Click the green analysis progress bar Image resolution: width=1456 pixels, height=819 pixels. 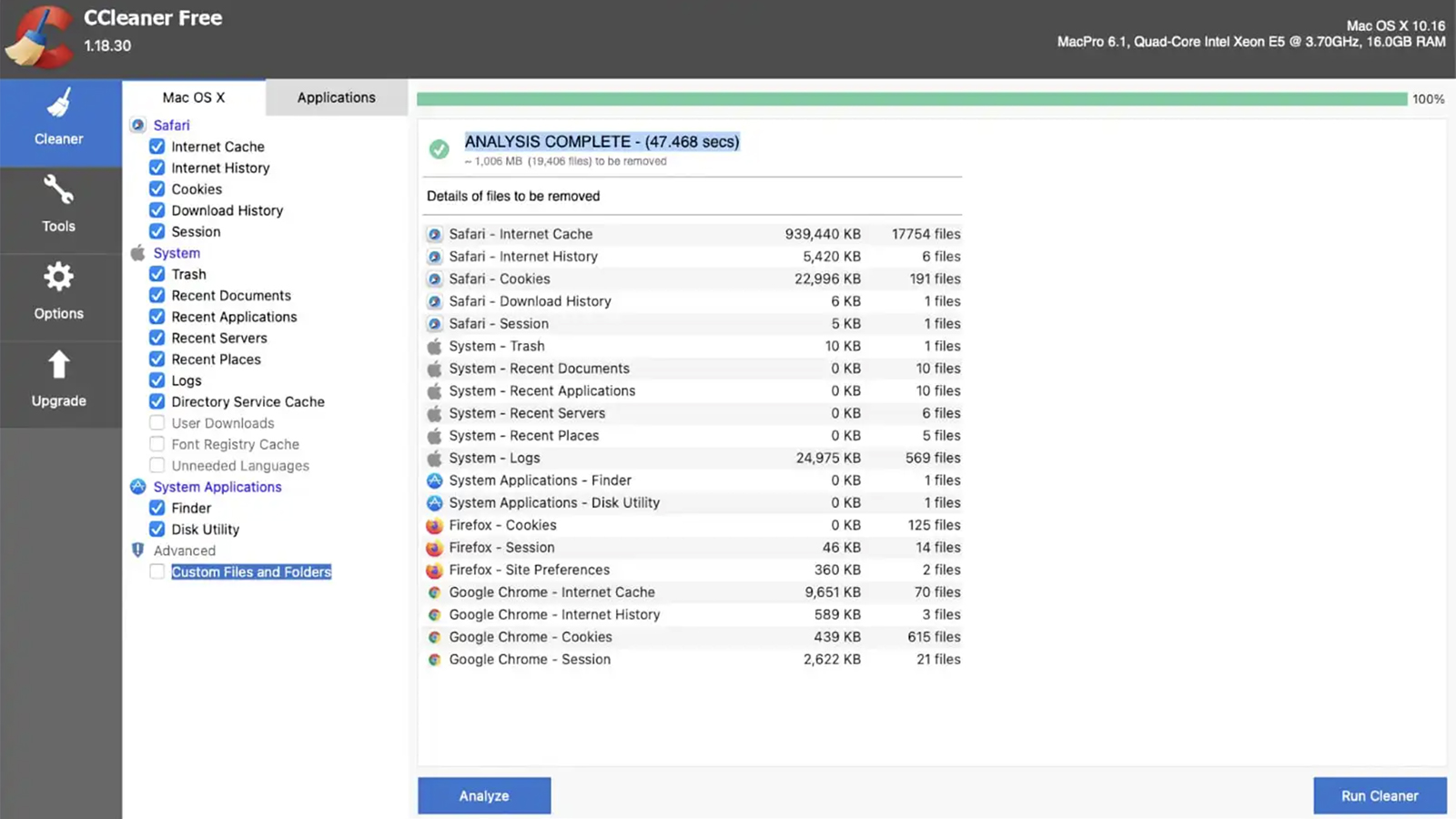click(912, 98)
